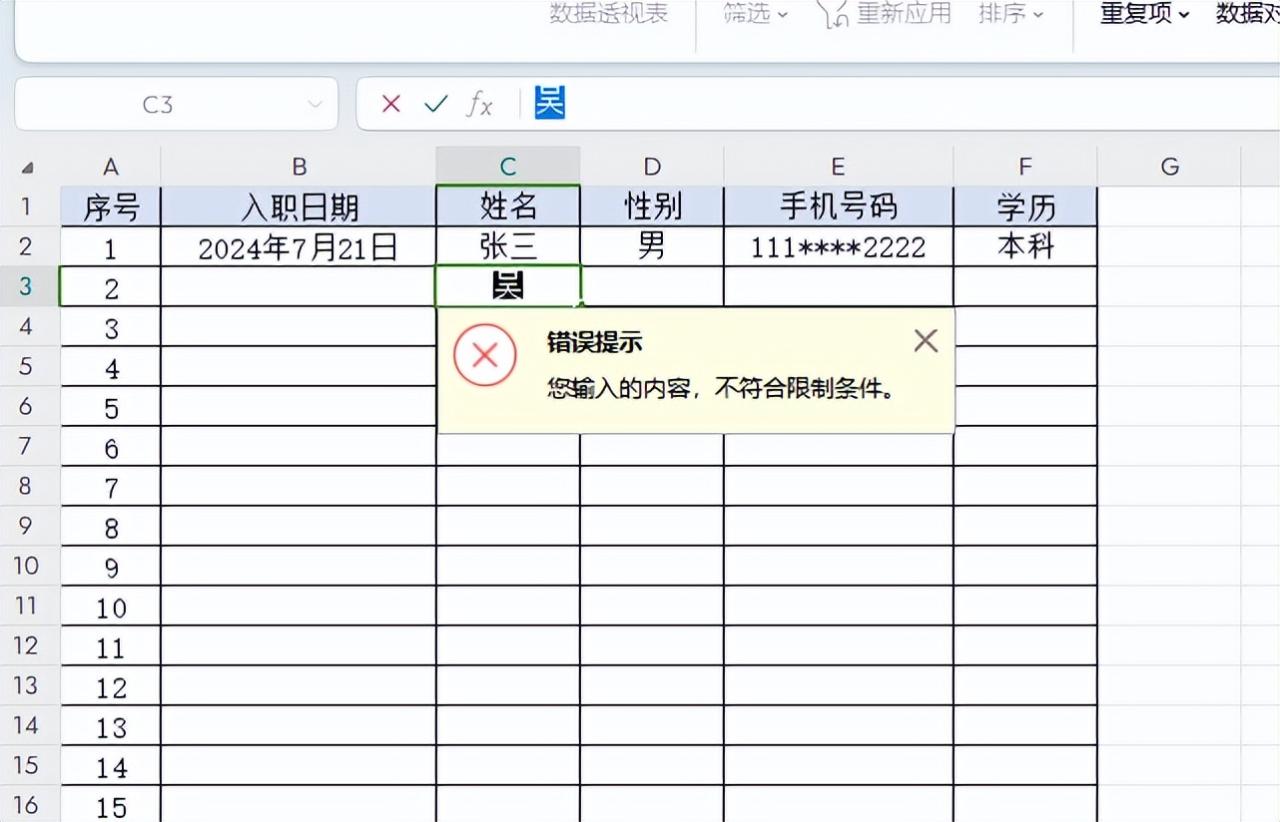Click the 序号 cell showing 9
The width and height of the screenshot is (1280, 822).
click(111, 567)
